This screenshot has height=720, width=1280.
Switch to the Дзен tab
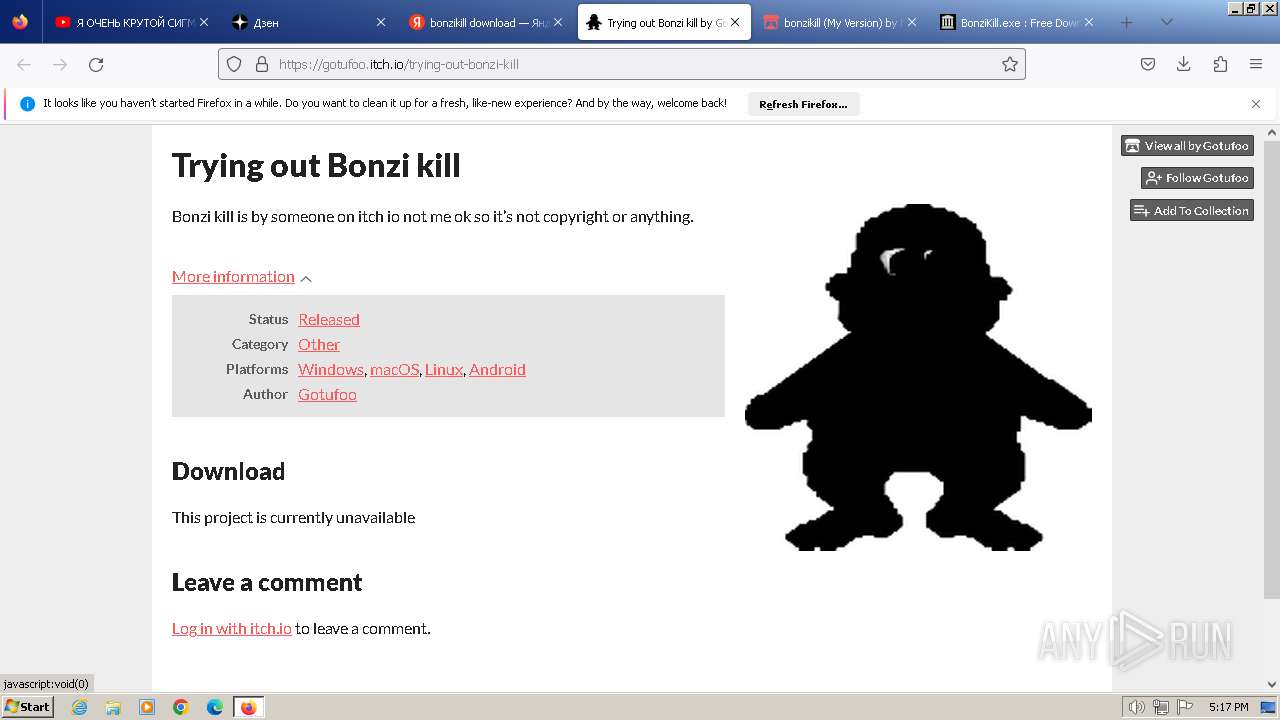(308, 22)
